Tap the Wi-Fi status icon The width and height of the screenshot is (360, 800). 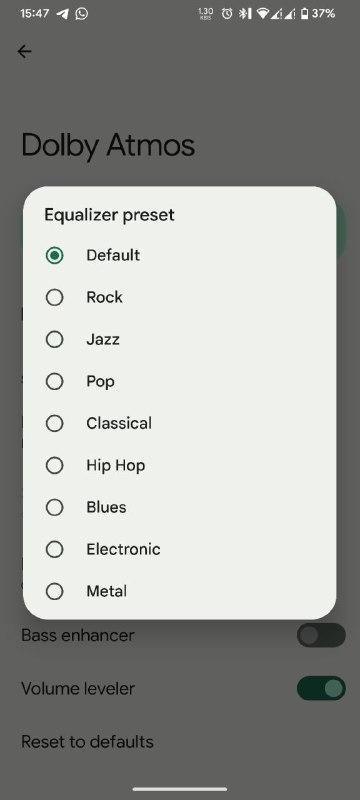[x=263, y=14]
